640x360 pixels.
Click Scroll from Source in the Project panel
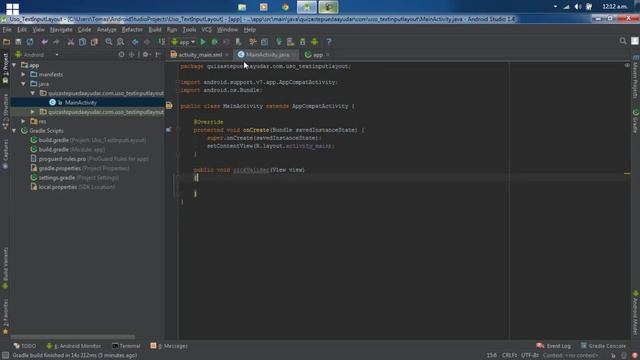coord(121,54)
